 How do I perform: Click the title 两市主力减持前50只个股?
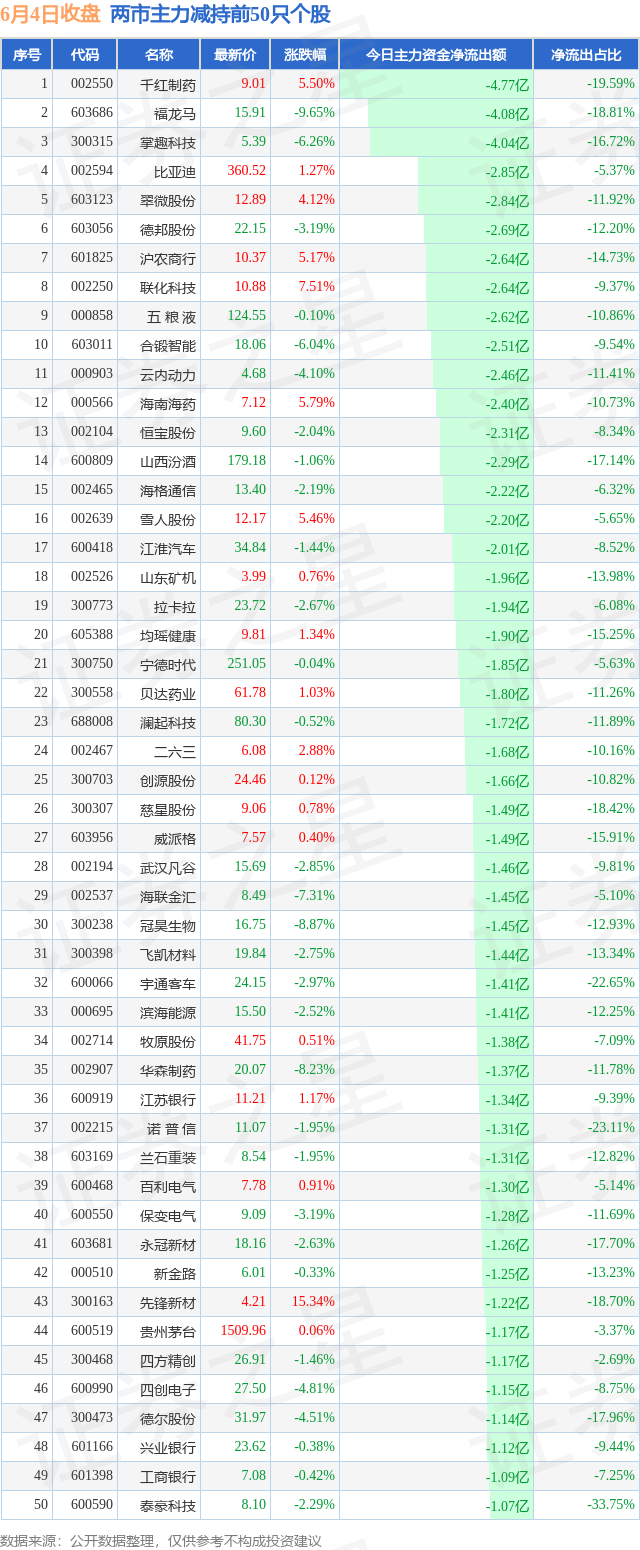click(220, 14)
